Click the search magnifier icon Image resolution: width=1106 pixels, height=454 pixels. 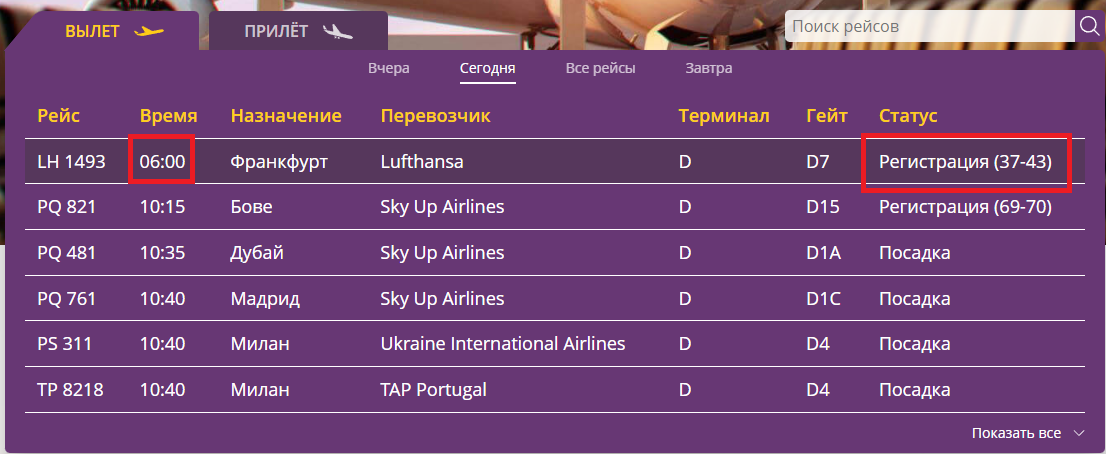(x=1088, y=26)
